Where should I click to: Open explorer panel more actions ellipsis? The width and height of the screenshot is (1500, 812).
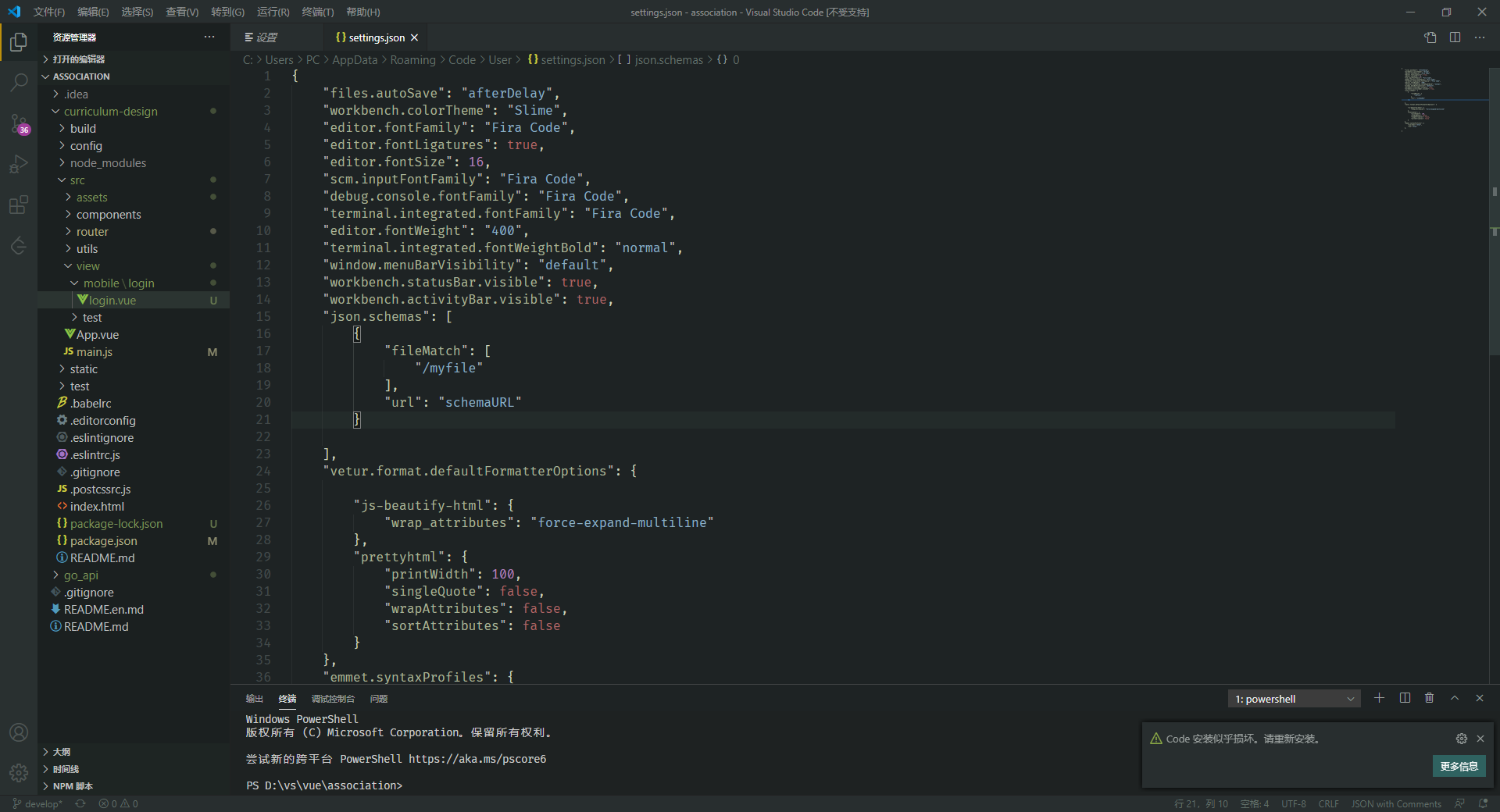point(209,37)
